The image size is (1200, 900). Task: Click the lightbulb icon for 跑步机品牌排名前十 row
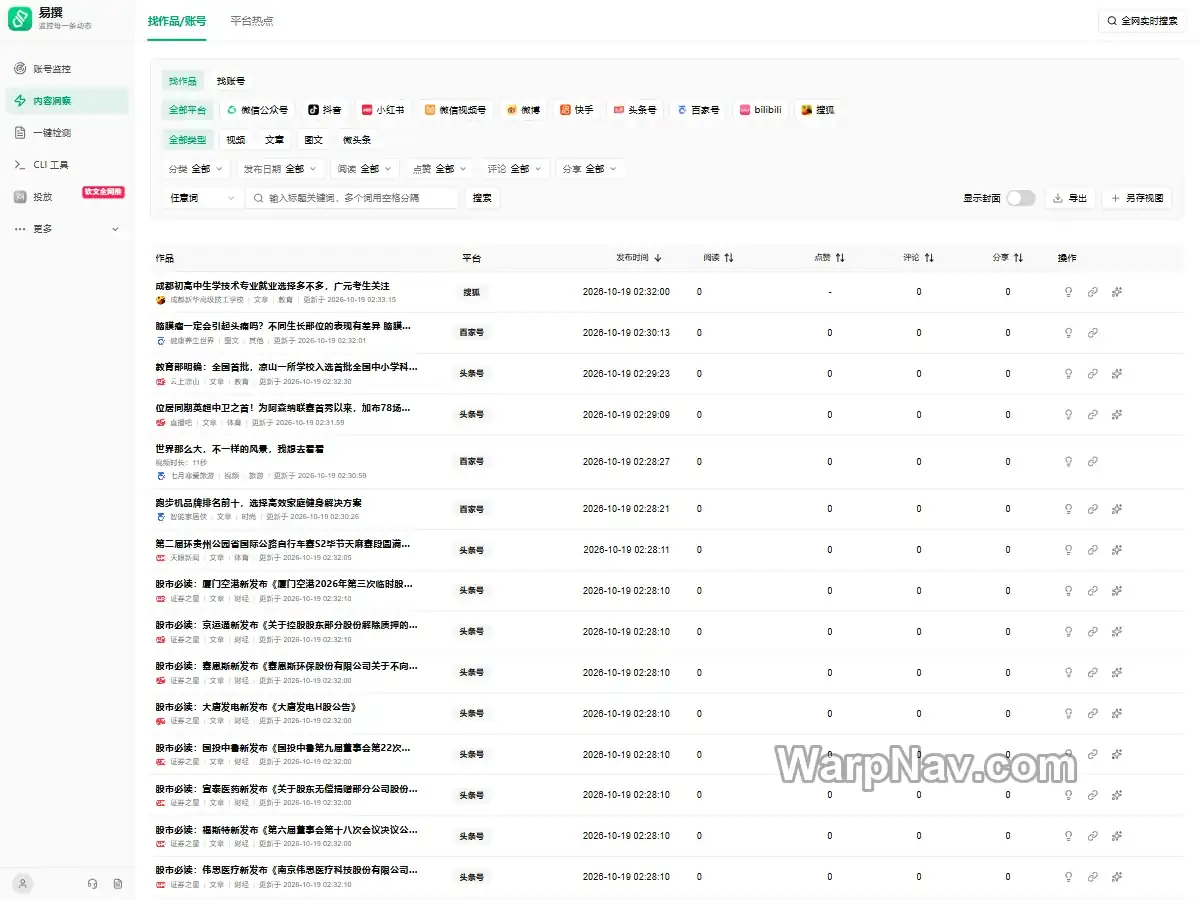1068,509
